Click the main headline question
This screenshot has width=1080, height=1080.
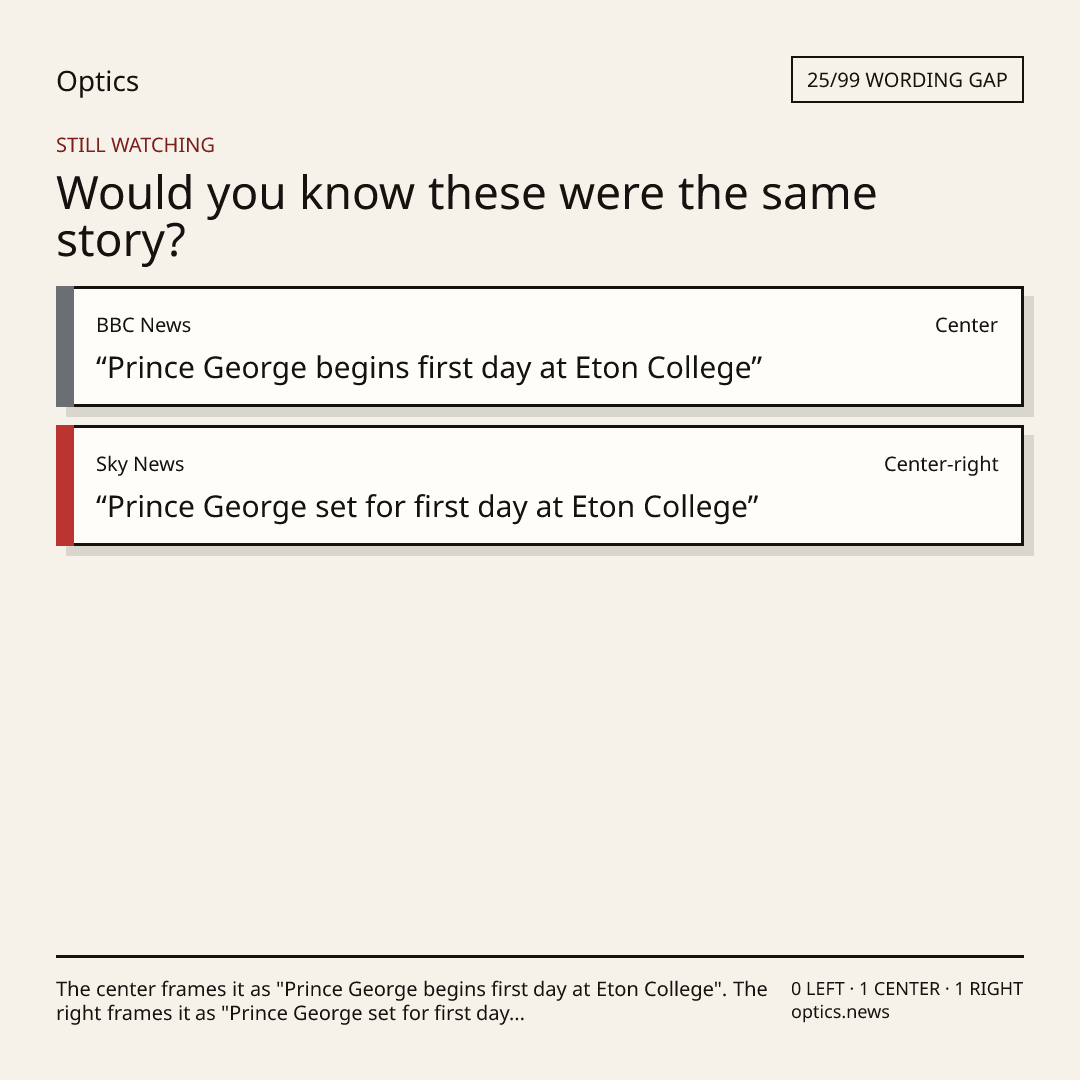click(x=466, y=216)
